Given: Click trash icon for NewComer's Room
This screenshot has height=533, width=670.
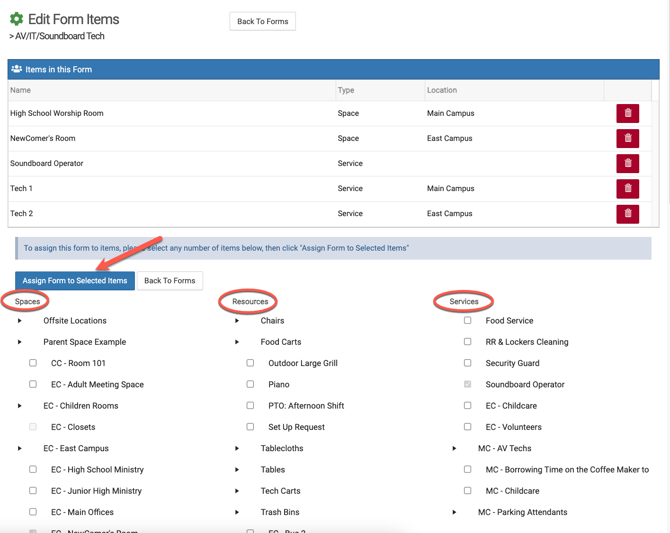Looking at the screenshot, I should pyautogui.click(x=627, y=138).
